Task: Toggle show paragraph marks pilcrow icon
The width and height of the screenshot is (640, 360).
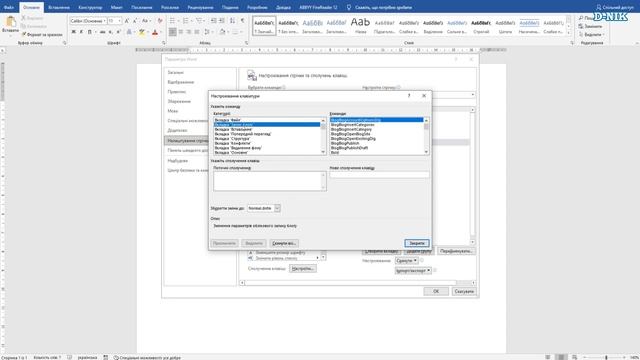Action: pyautogui.click(x=242, y=21)
